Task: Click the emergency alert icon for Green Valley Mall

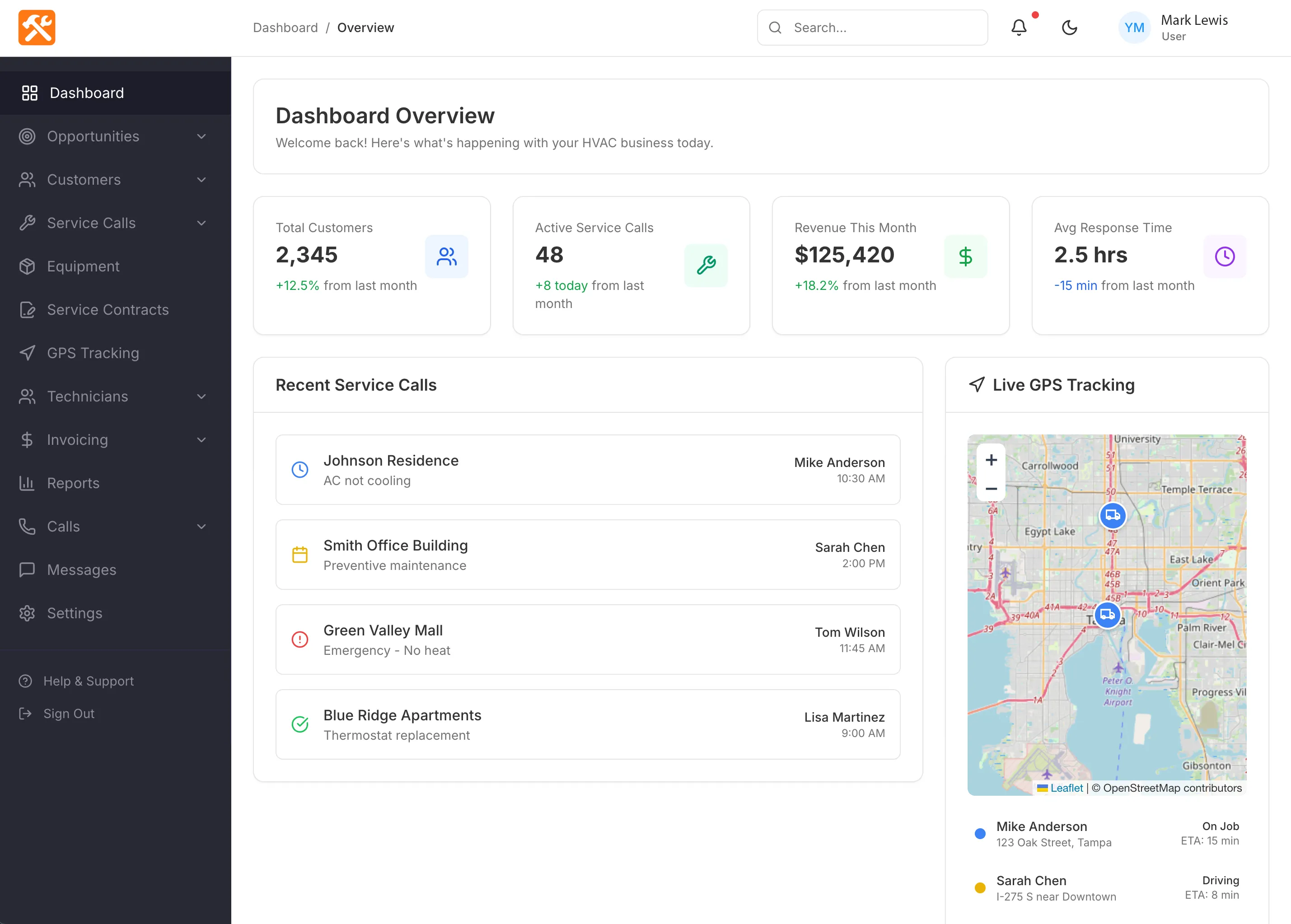Action: [300, 639]
